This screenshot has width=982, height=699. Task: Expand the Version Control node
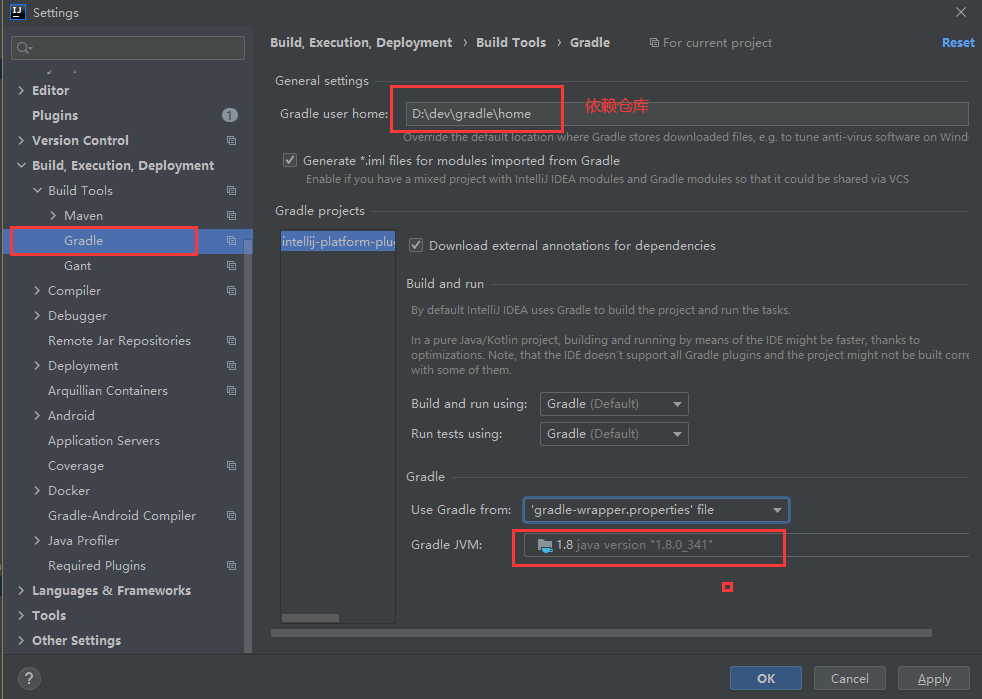click(21, 140)
